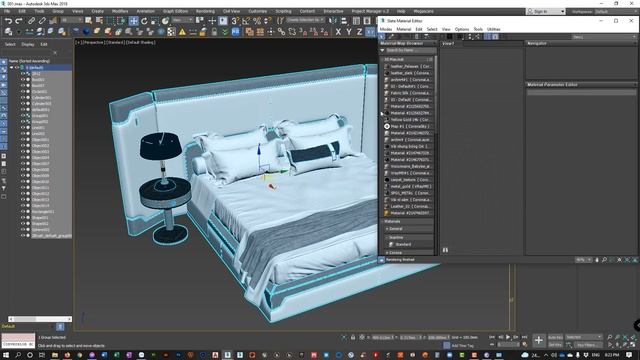Image resolution: width=640 pixels, height=360 pixels.
Task: Click the Key Filters button
Action: coord(587,345)
